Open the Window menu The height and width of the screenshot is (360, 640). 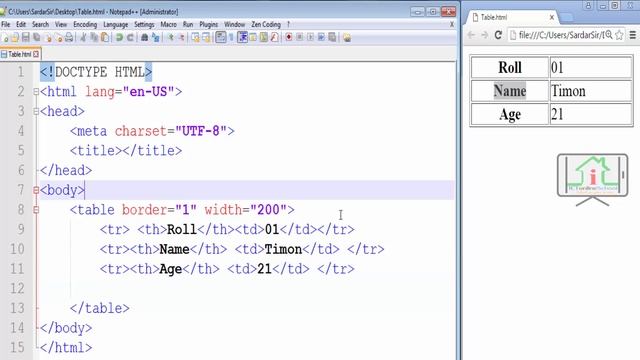[235, 24]
